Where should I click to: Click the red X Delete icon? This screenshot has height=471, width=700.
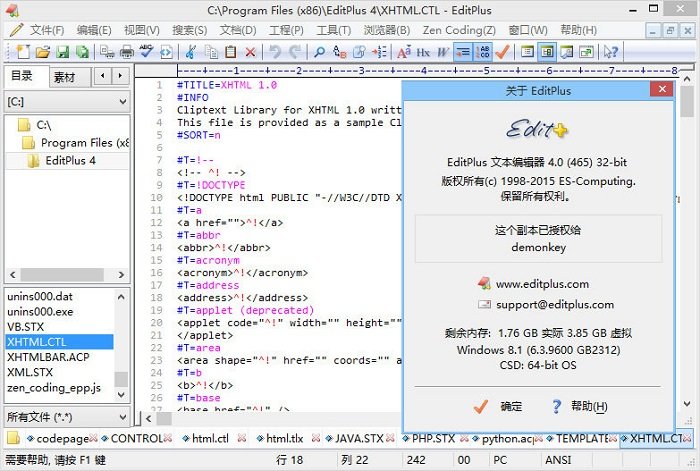point(250,51)
